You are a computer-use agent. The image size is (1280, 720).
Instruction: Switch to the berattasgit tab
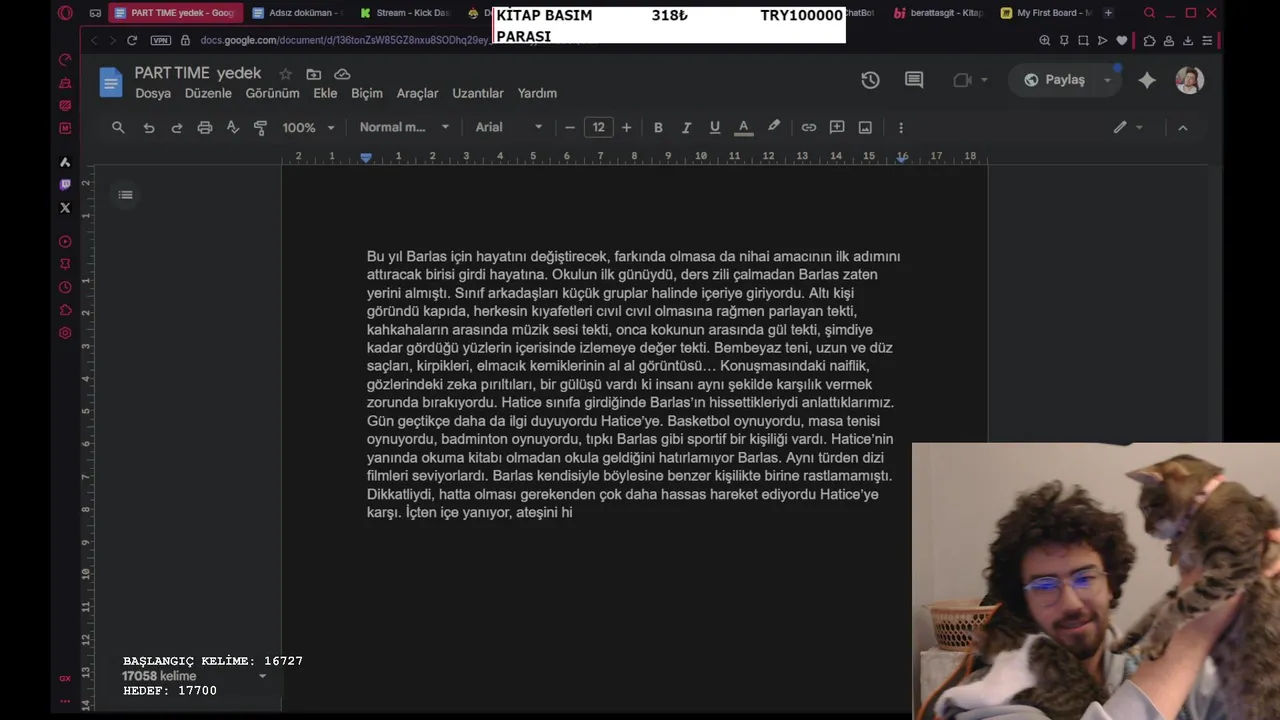click(938, 13)
